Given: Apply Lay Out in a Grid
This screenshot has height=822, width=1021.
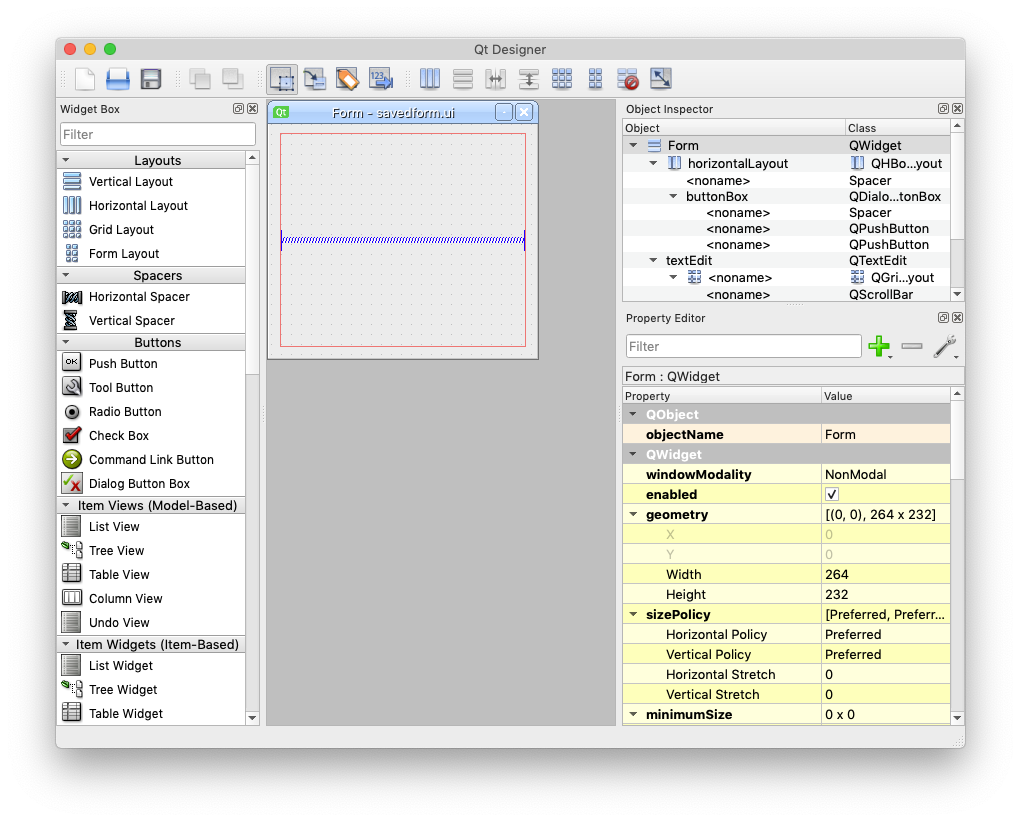Looking at the screenshot, I should click(562, 79).
